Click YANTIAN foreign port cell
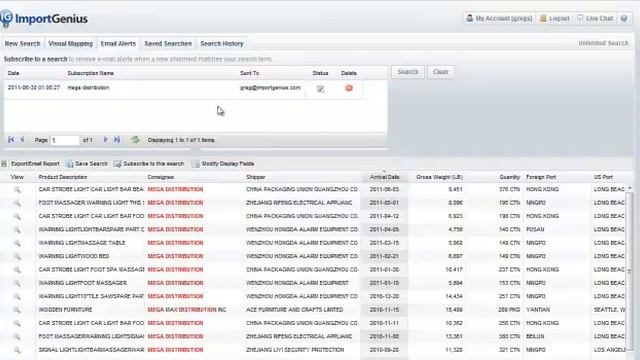 [x=538, y=310]
